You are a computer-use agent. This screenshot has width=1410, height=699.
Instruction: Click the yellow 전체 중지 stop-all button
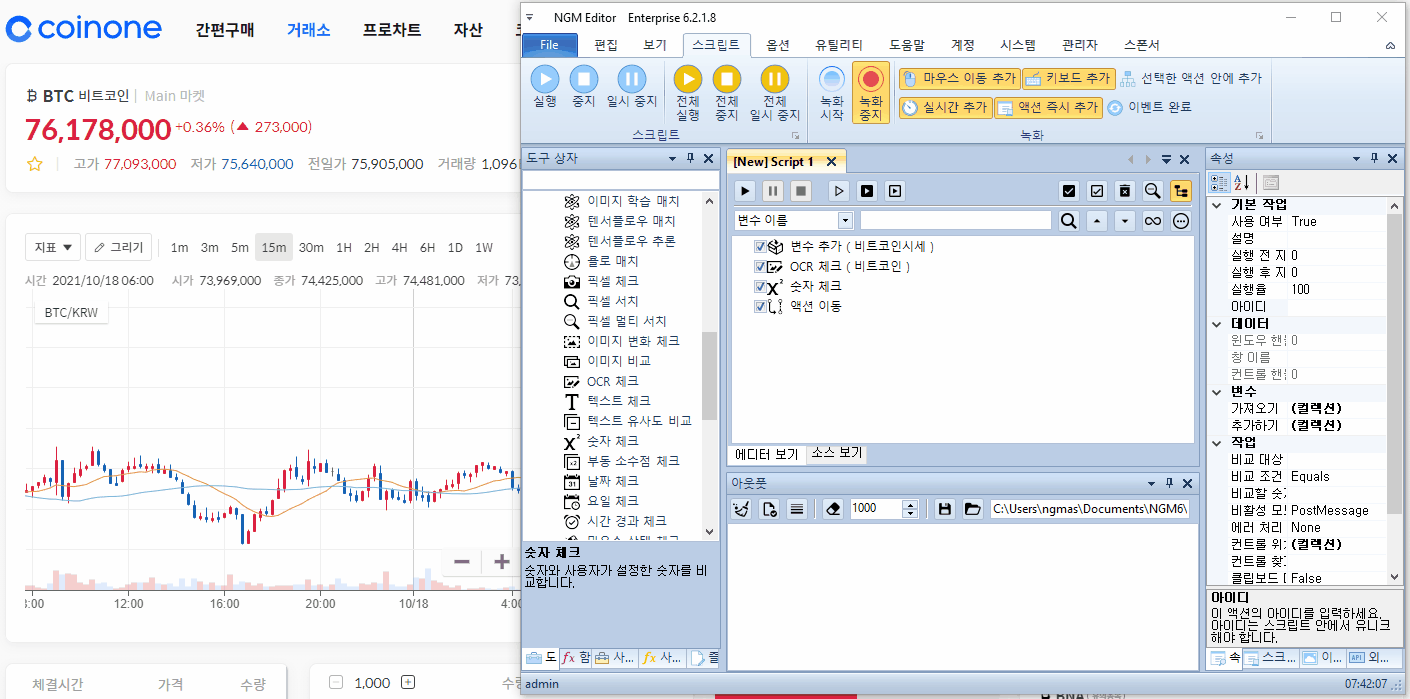(x=727, y=93)
